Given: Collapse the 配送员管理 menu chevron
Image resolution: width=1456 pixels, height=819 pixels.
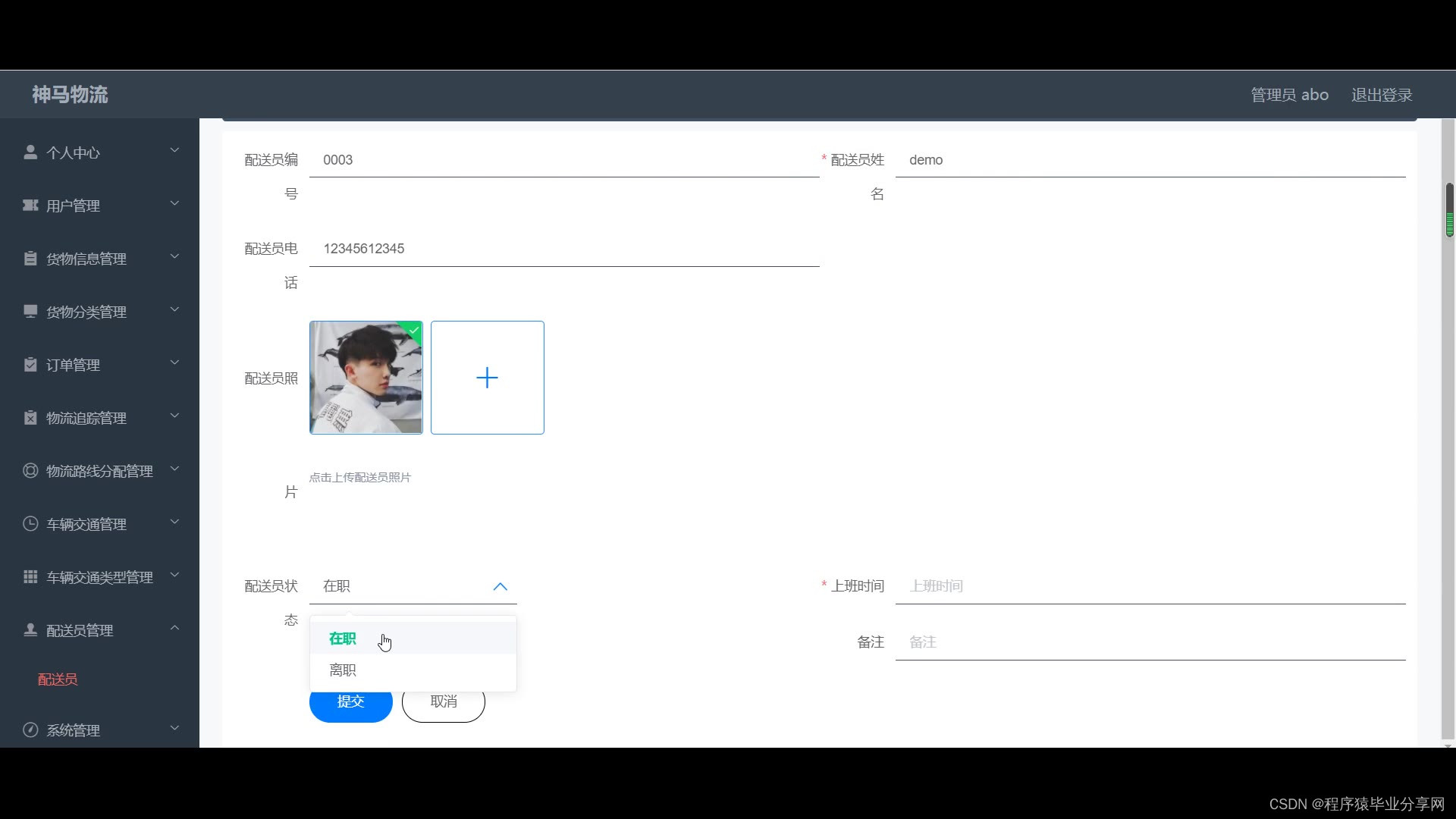Looking at the screenshot, I should coord(174,629).
